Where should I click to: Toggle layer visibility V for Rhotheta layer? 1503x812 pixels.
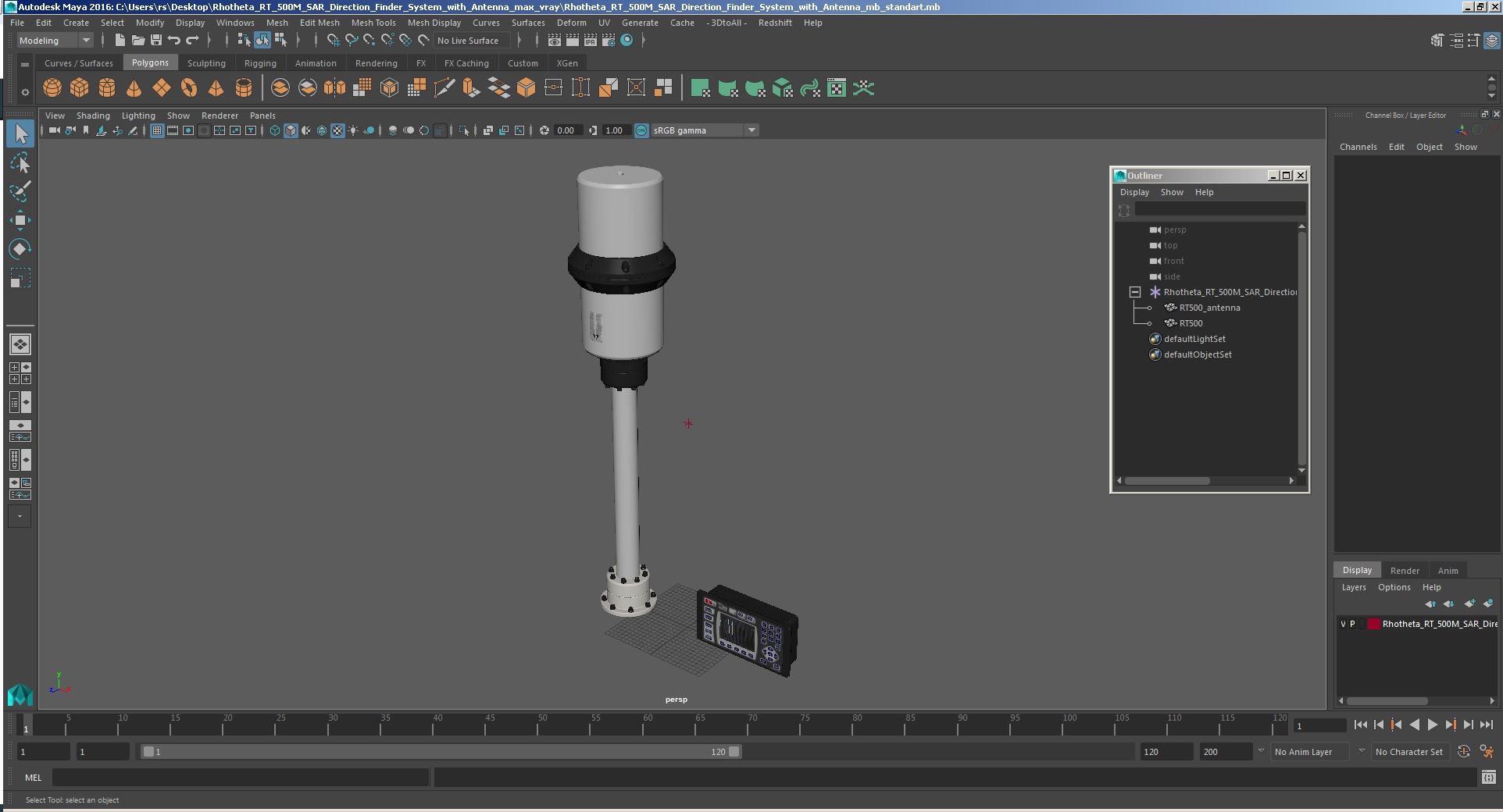click(x=1344, y=624)
